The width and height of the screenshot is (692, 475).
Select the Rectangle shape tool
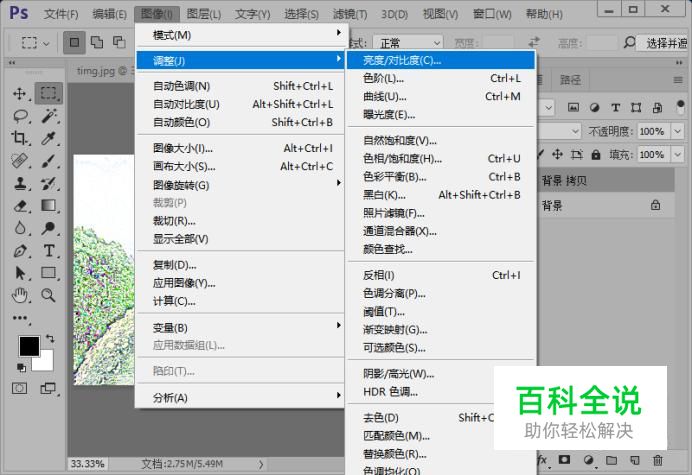click(x=49, y=273)
